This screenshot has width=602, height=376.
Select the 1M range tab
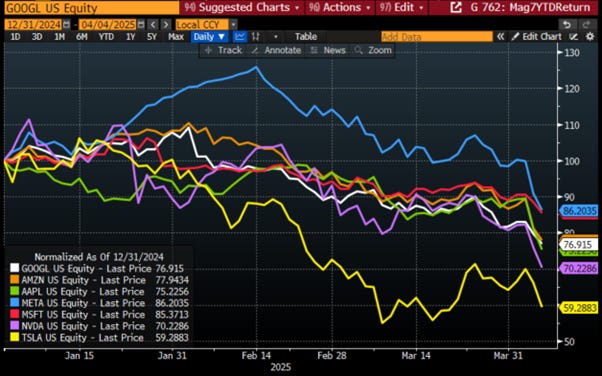[x=59, y=37]
